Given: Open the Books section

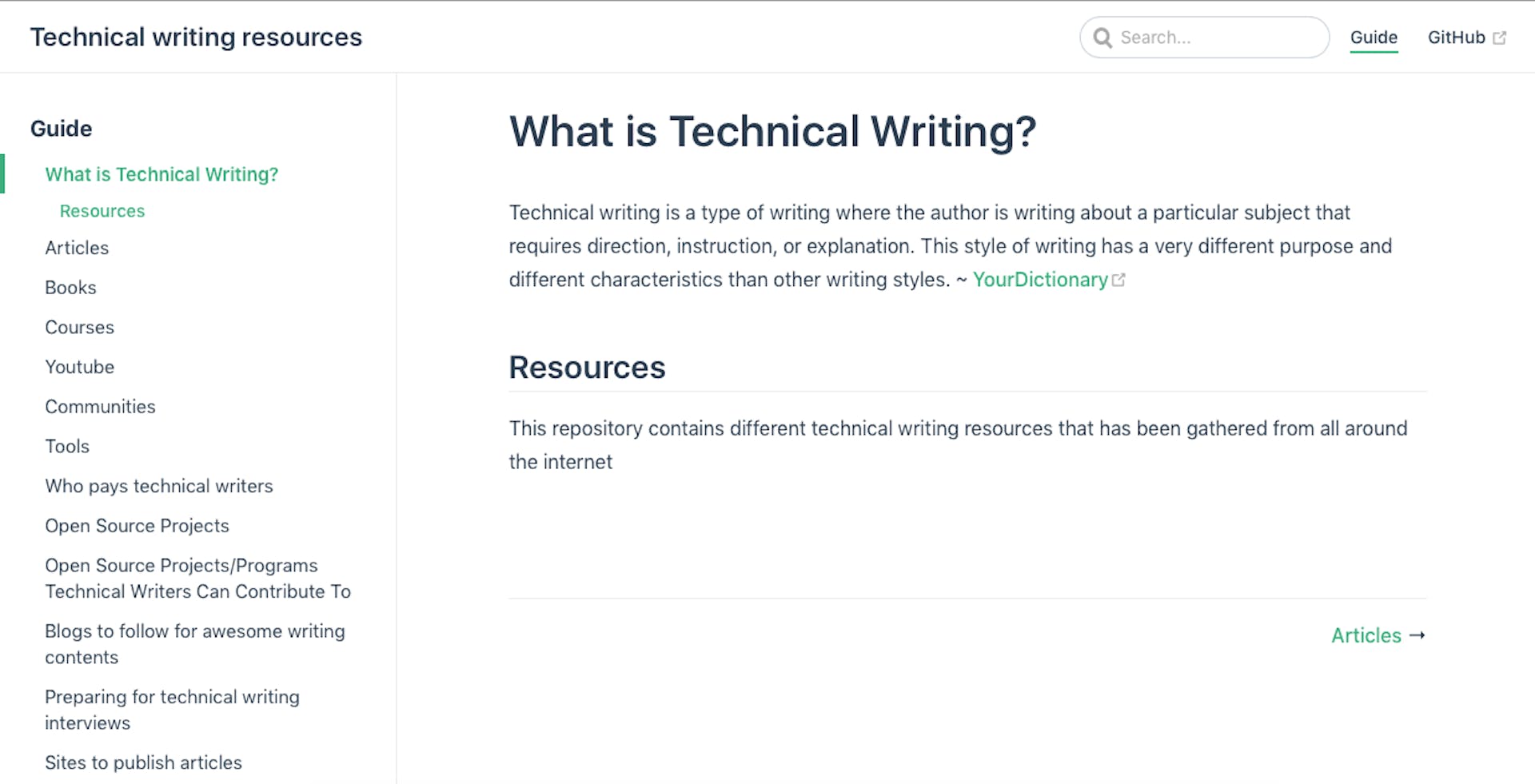Looking at the screenshot, I should coord(70,287).
